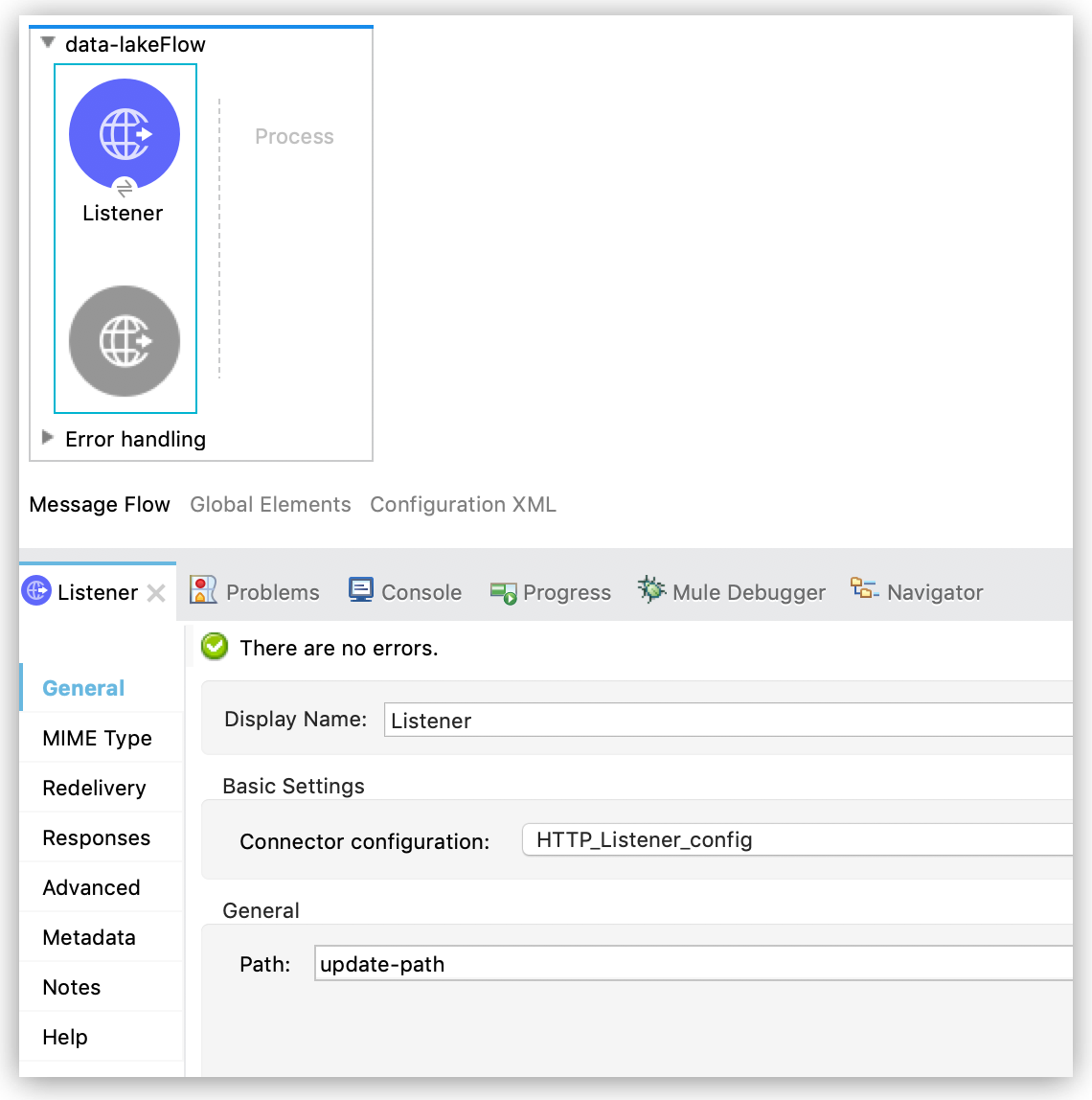The width and height of the screenshot is (1092, 1100).
Task: Expand the Error handling section
Action: point(47,437)
